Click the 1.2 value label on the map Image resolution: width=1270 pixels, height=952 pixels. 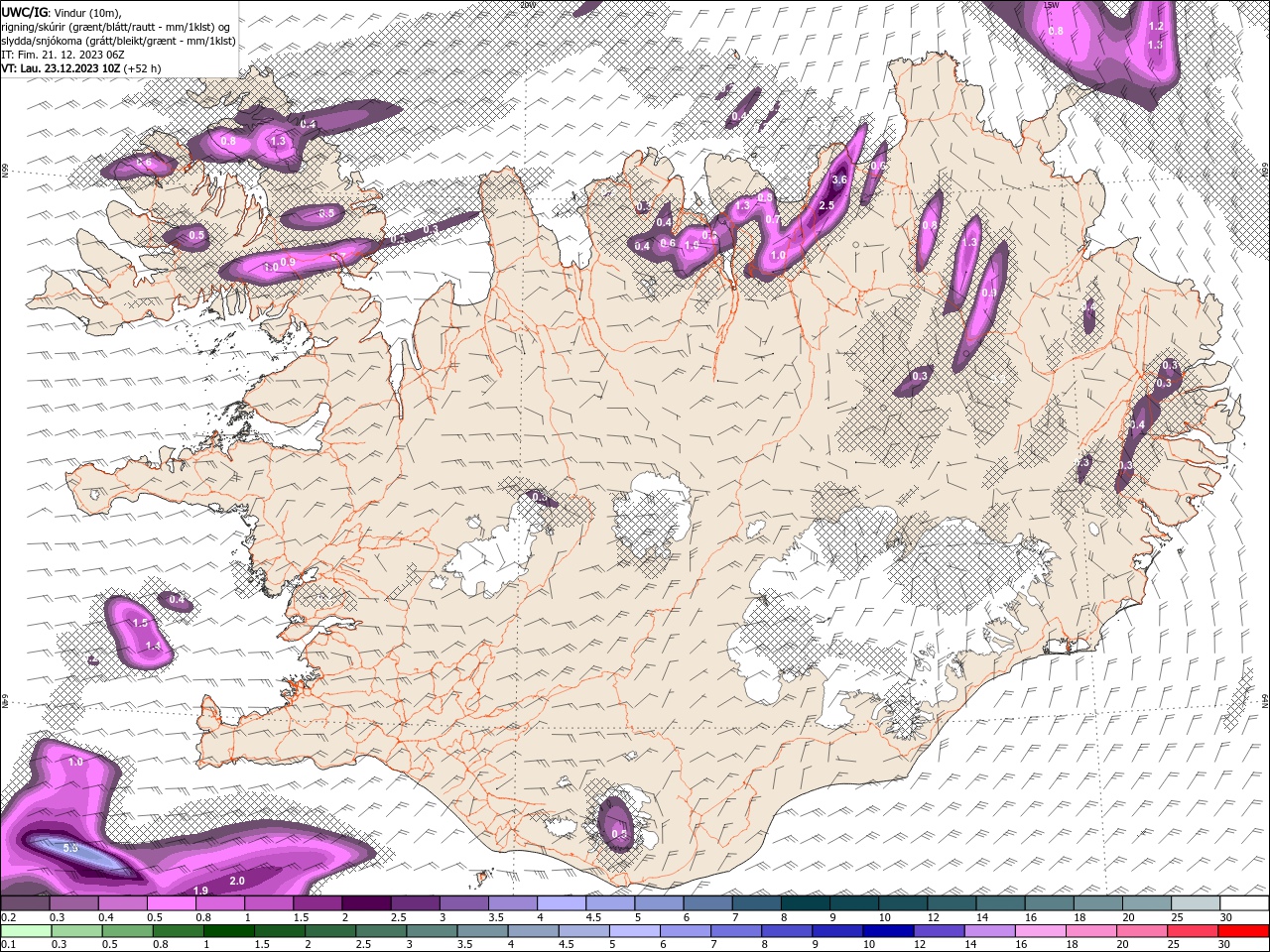[x=1155, y=27]
